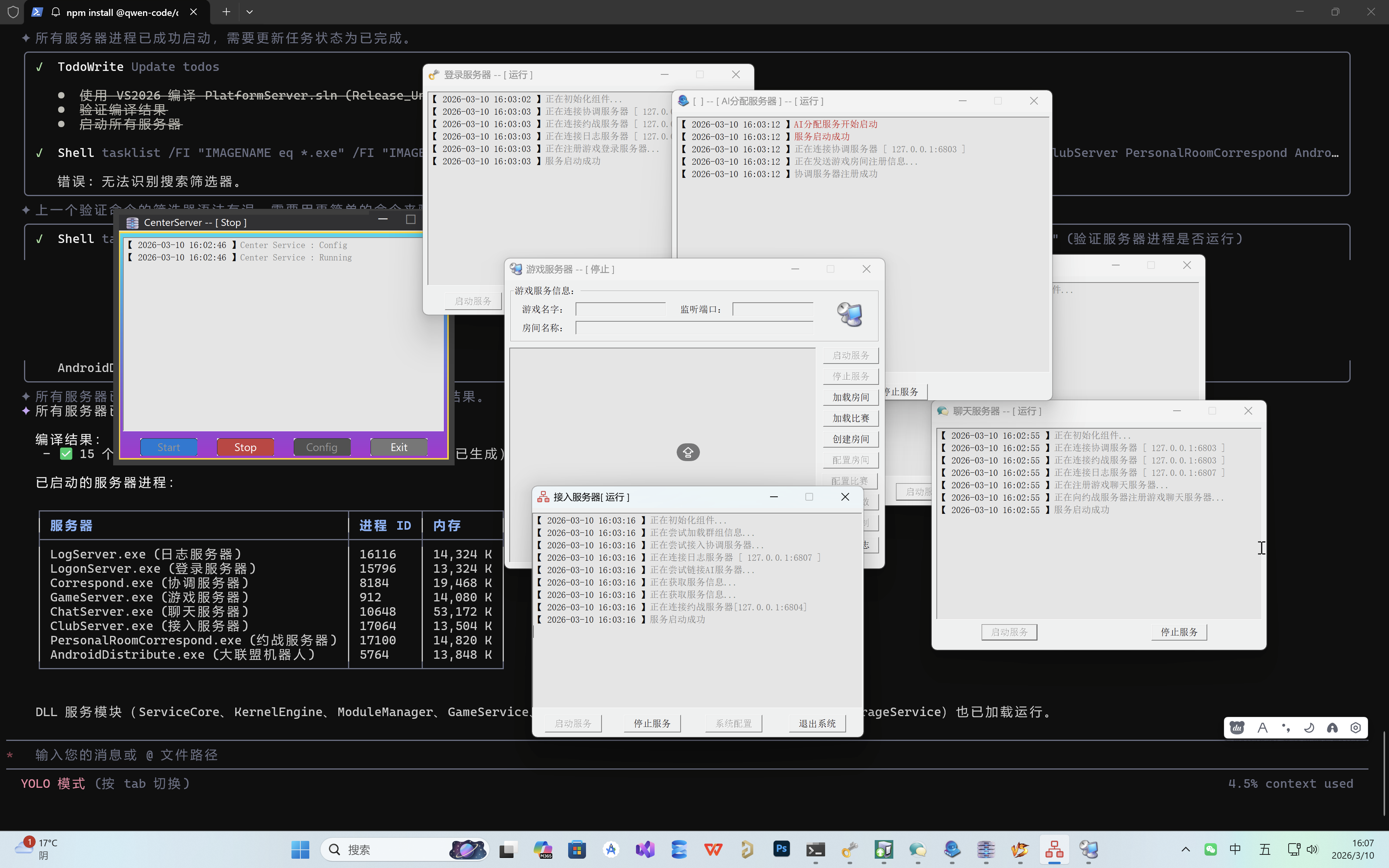Viewport: 1389px width, 868px height.
Task: Open terminal tab dropdown arrow
Action: pos(249,12)
